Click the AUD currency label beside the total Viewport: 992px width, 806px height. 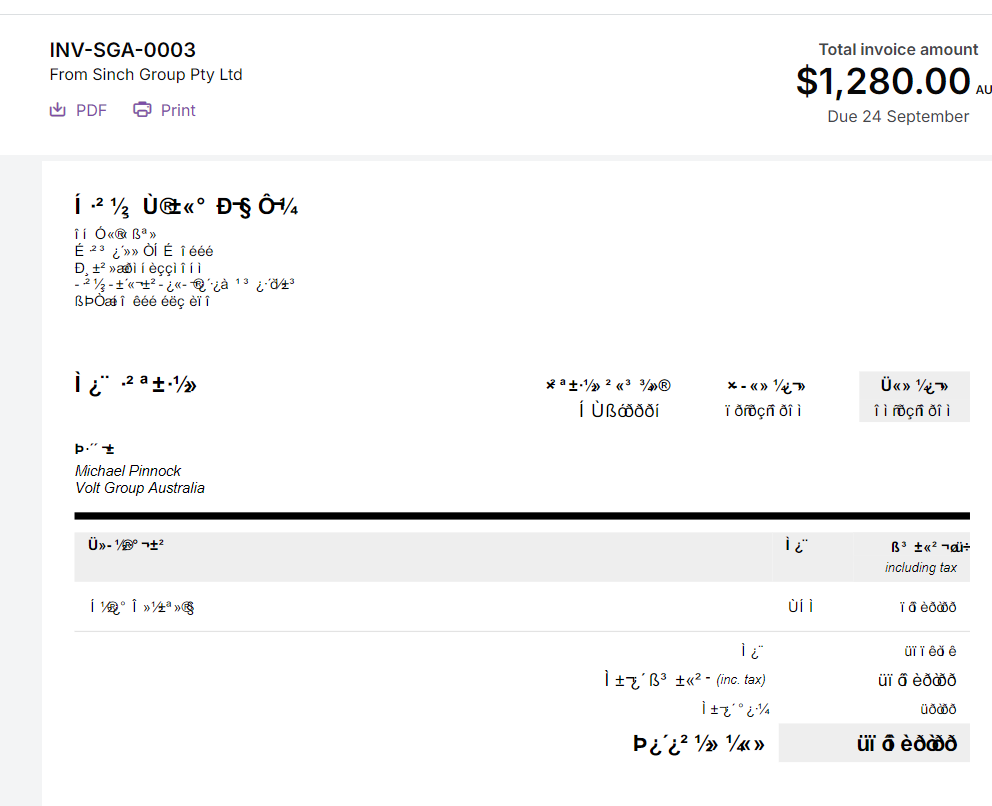(x=984, y=90)
